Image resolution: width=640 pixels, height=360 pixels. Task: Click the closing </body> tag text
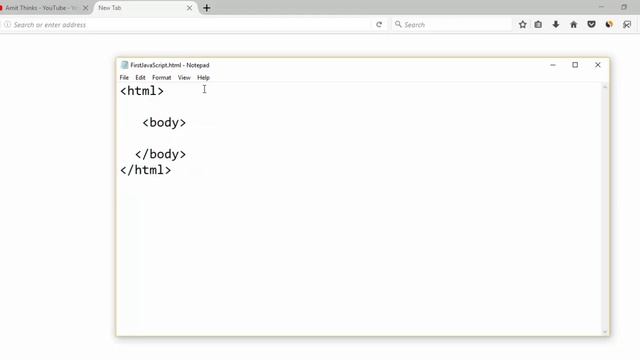pos(160,154)
